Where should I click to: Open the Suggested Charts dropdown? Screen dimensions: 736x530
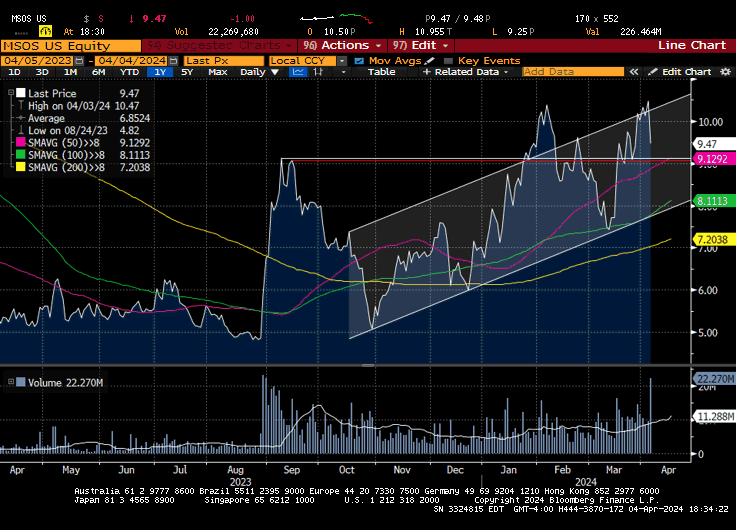[x=220, y=46]
